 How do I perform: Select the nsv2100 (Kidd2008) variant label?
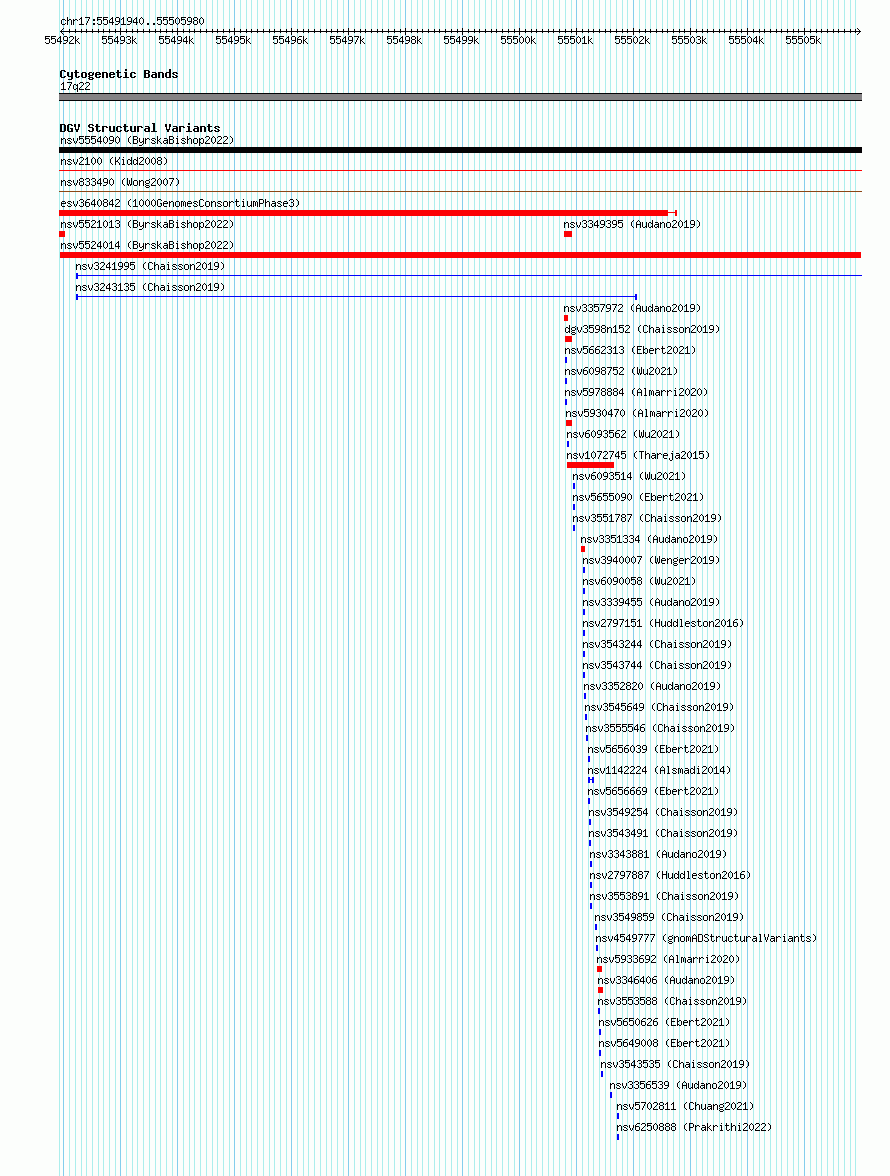click(114, 161)
